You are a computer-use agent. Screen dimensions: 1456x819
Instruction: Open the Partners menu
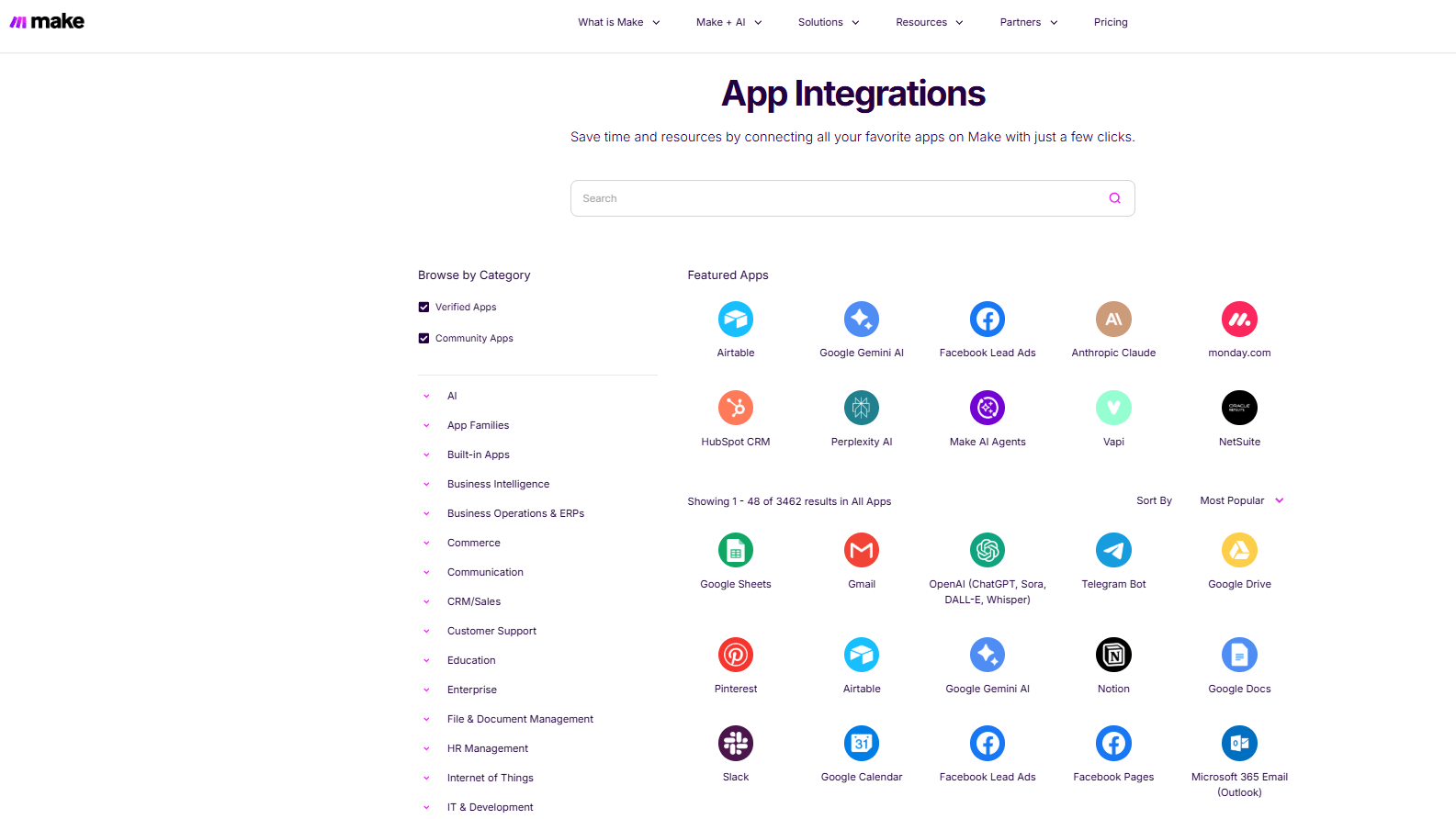(1029, 22)
